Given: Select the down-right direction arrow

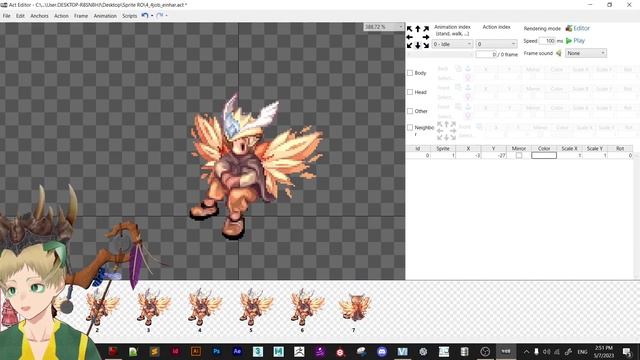Looking at the screenshot, I should click(x=426, y=45).
